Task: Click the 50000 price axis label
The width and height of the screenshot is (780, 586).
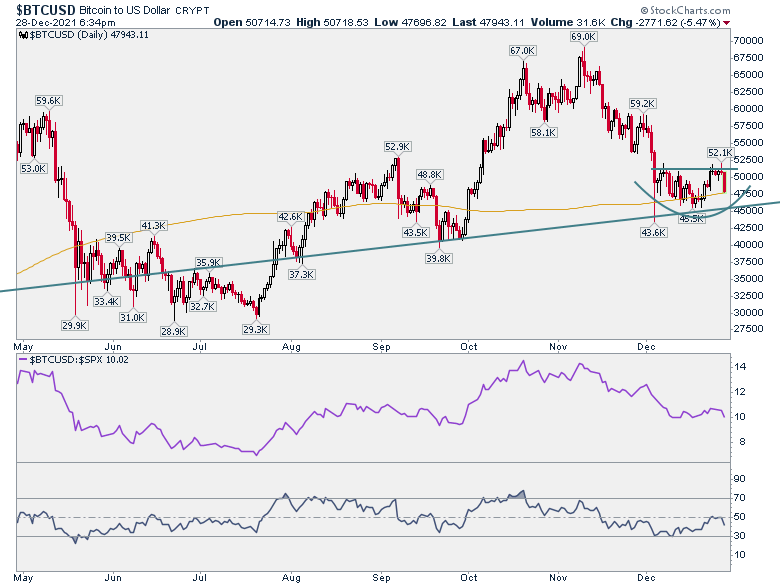Action: point(748,177)
